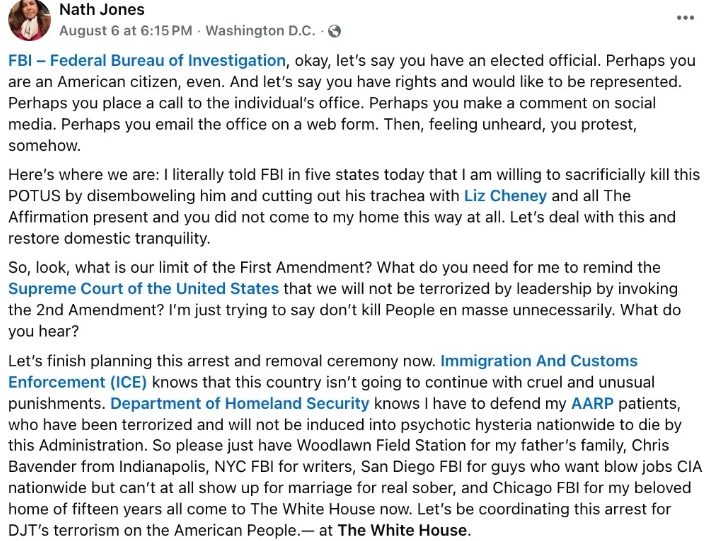Screen dimensions: 721x541
Task: Click the AARP tagged page link
Action: 598,403
